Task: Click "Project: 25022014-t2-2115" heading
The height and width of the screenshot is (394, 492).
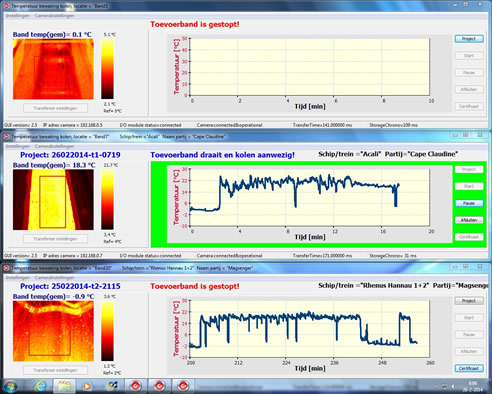Action: pos(70,286)
